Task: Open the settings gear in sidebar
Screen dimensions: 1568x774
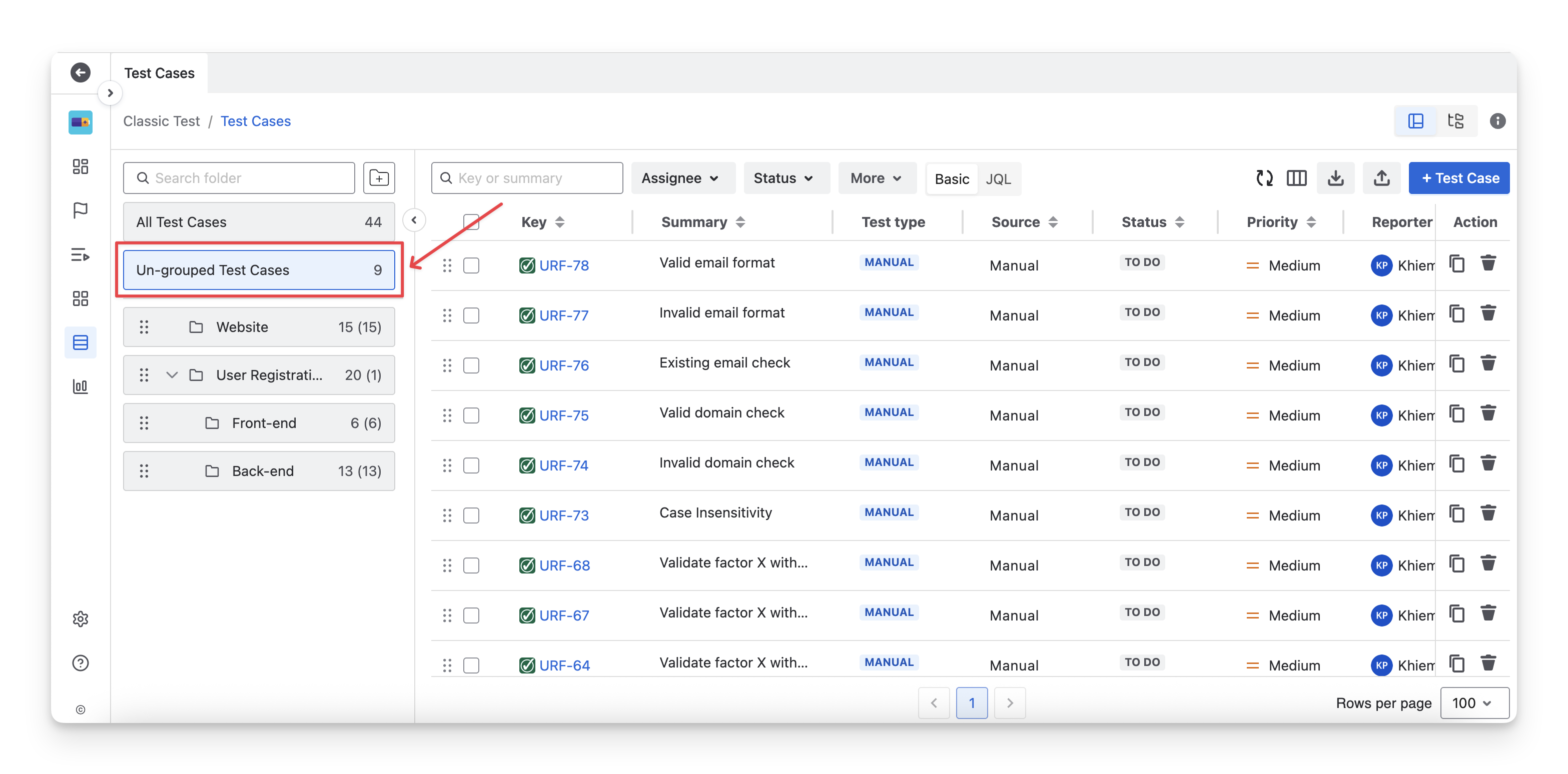Action: [x=81, y=619]
